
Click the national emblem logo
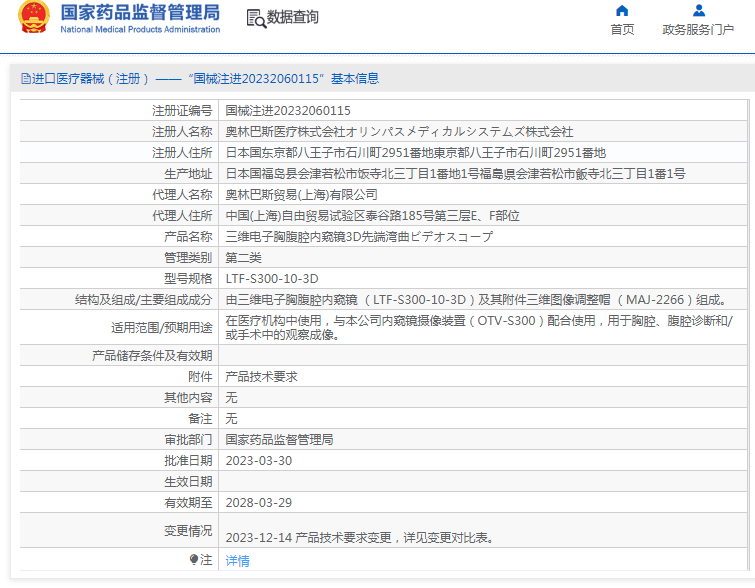34,17
